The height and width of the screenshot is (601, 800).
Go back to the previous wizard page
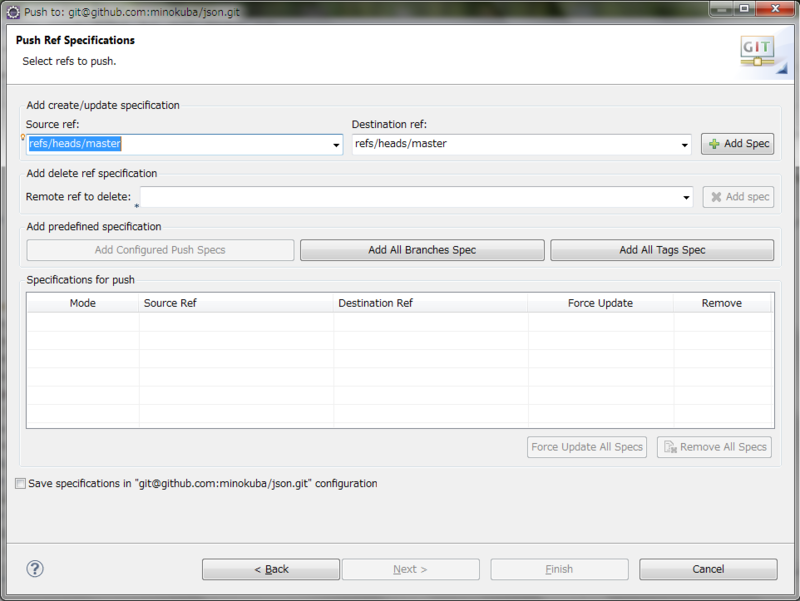point(271,569)
